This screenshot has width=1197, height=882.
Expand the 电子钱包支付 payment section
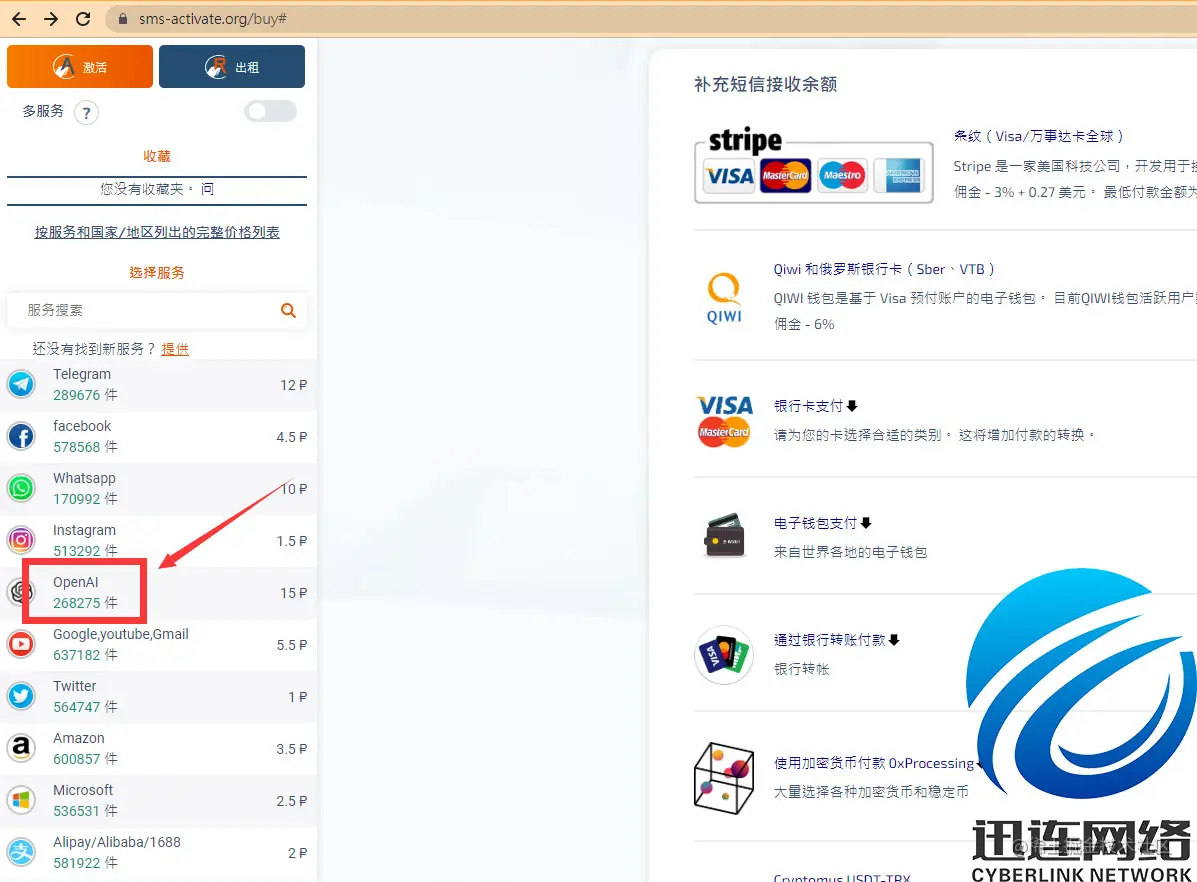[822, 523]
